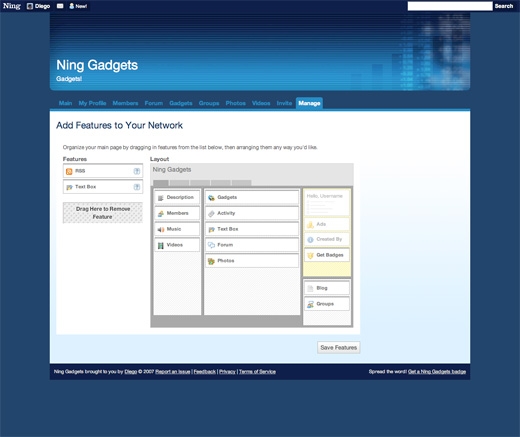Click the Get a Ning Gadgets badge link
Viewport: 520px width, 437px height.
click(x=437, y=372)
